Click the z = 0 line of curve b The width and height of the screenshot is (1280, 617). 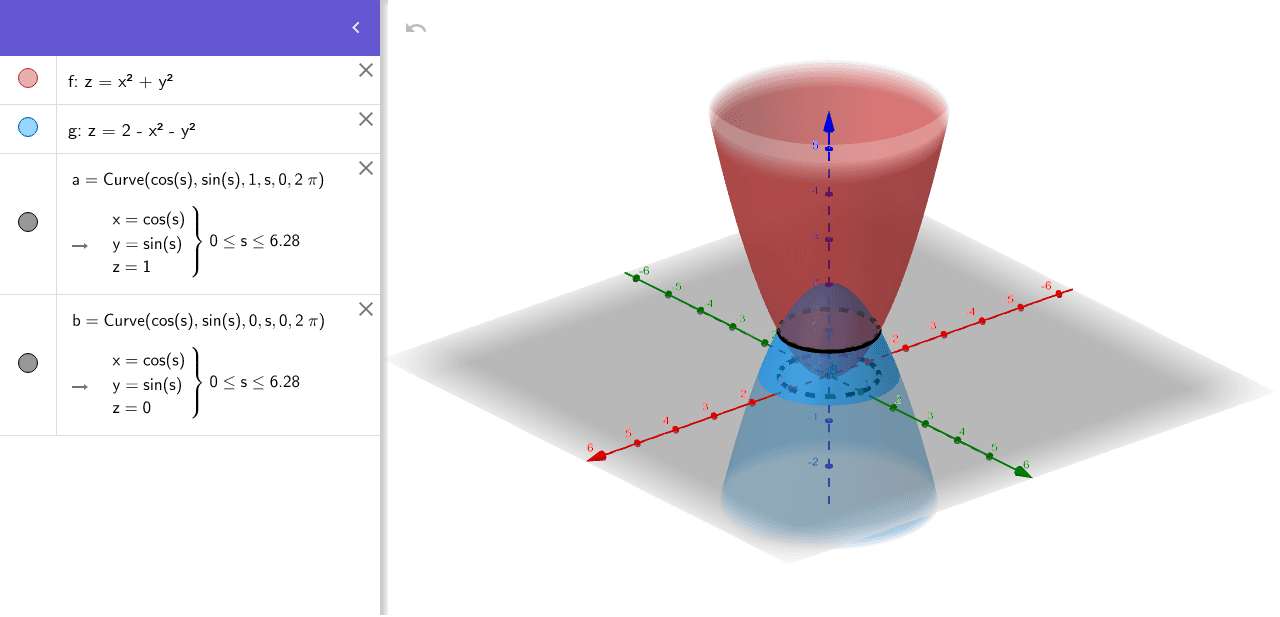pos(132,408)
